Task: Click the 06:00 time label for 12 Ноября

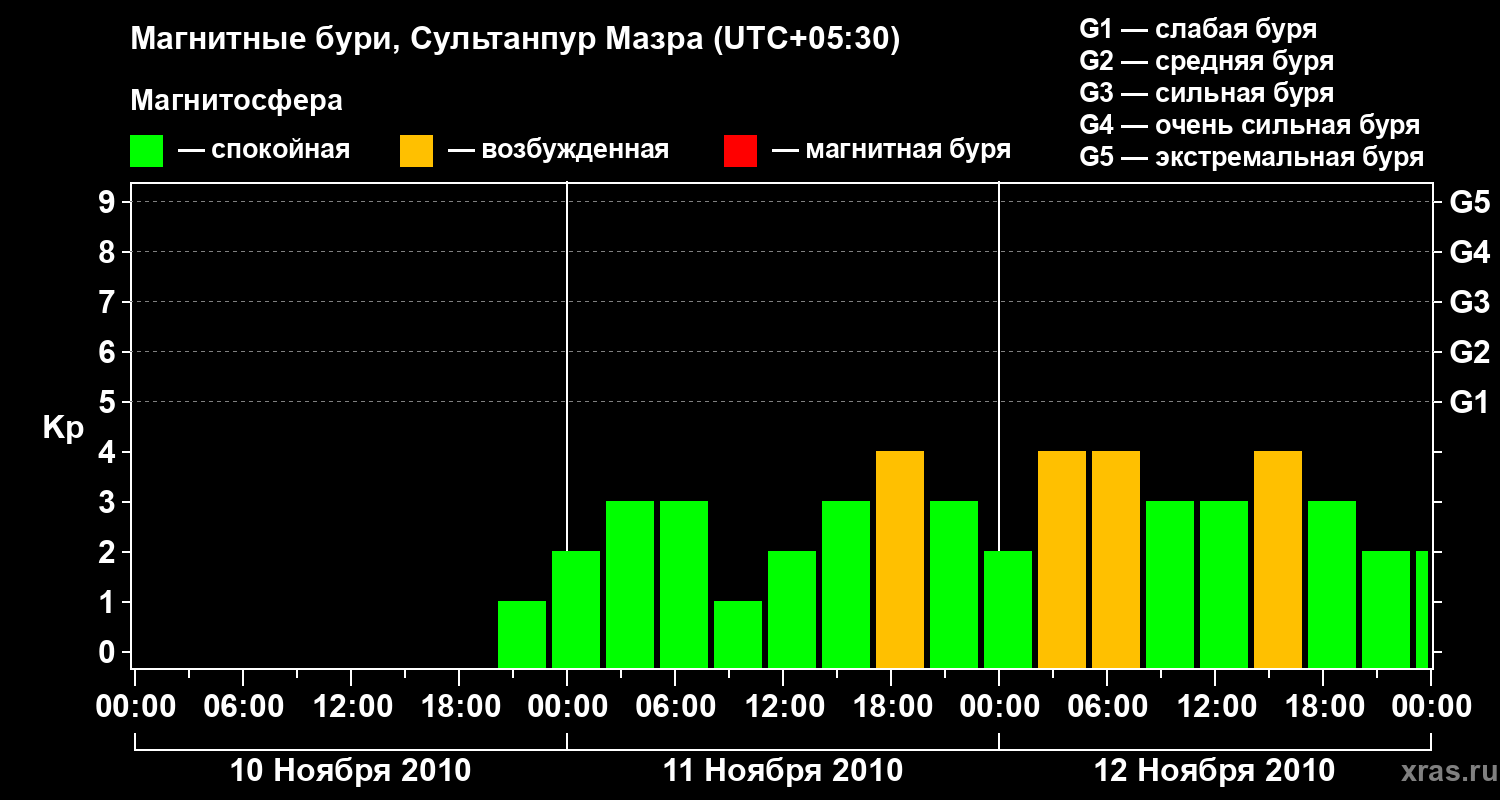Action: (x=1107, y=707)
